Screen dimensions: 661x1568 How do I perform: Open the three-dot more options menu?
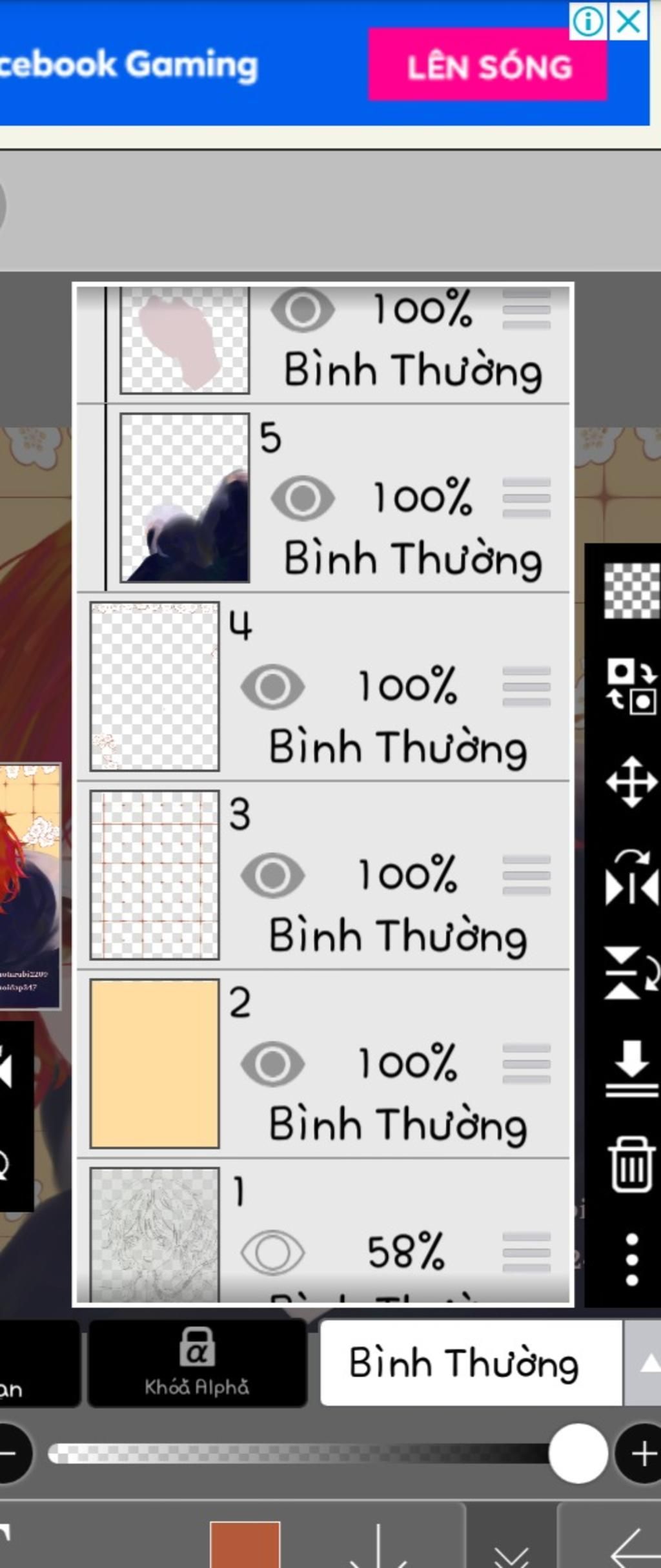click(x=632, y=1259)
